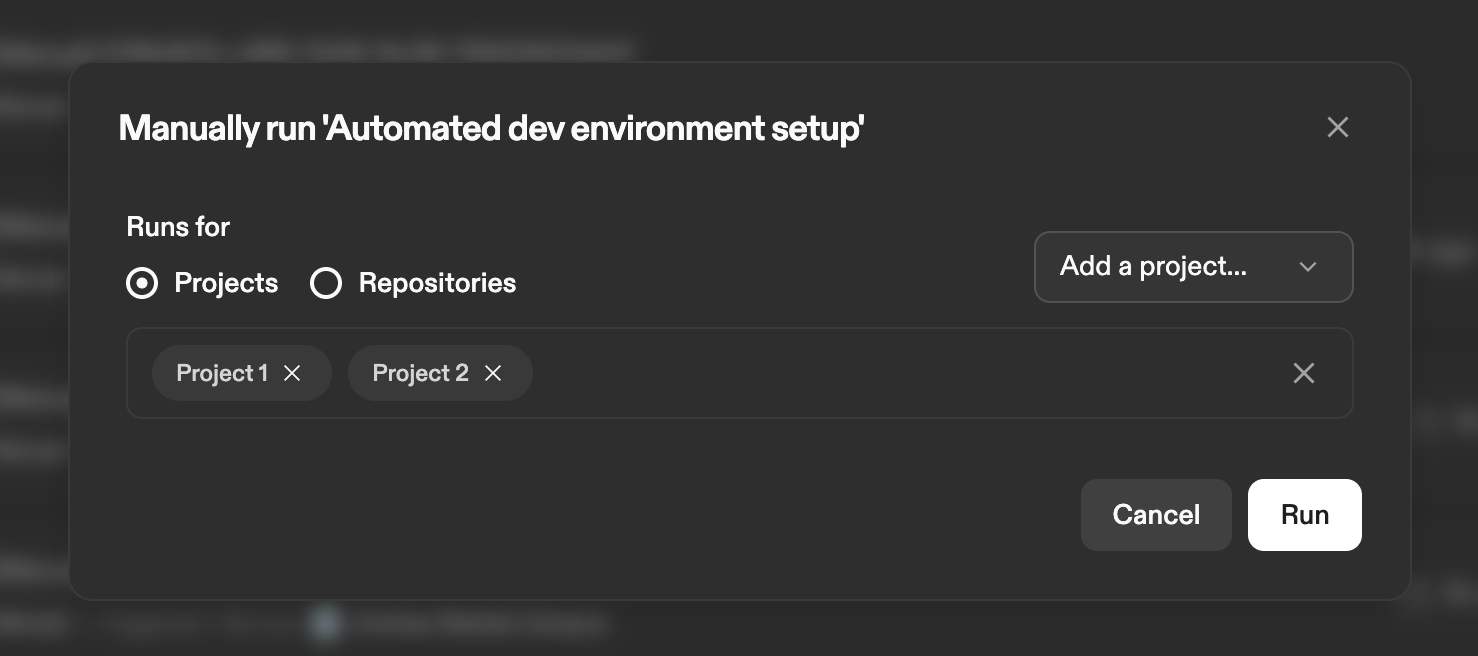
Task: Select the Repositories radio button
Action: tap(326, 284)
